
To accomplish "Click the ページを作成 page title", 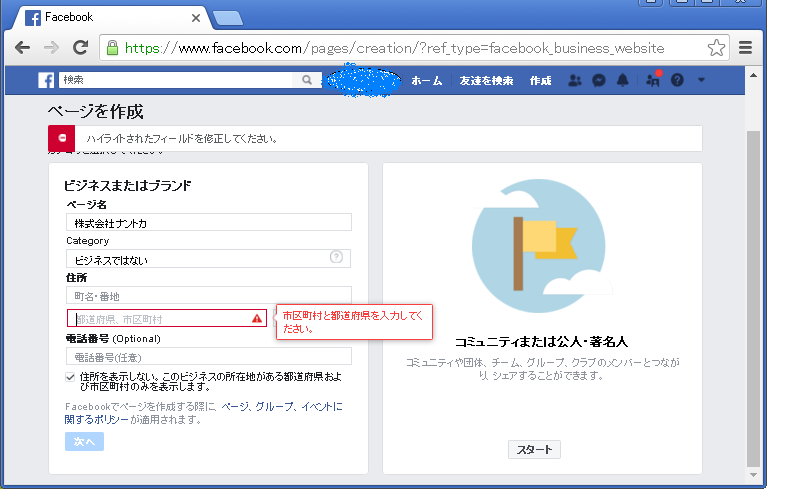I will click(95, 111).
